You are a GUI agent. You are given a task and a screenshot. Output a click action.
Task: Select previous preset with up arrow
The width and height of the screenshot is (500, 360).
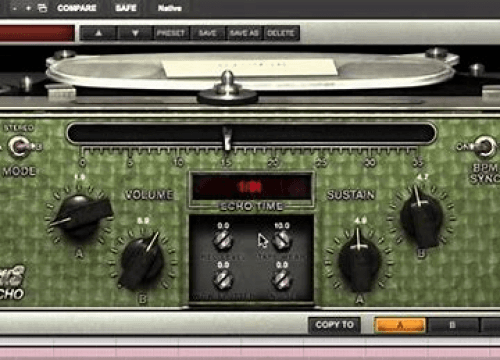[99, 33]
